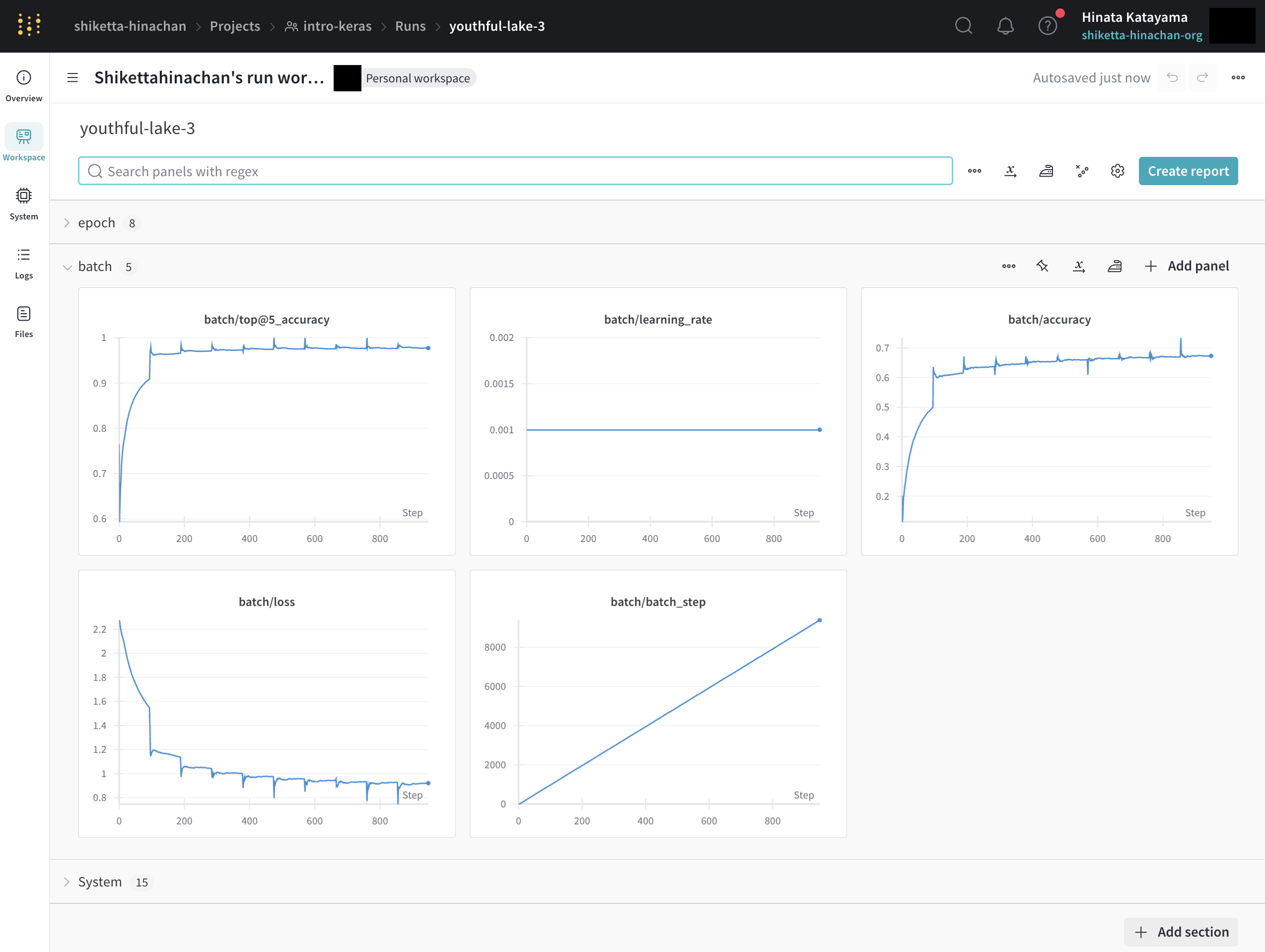Click the endpoint dot on batch/learning_rate line
Image resolution: width=1265 pixels, height=952 pixels.
tap(819, 429)
